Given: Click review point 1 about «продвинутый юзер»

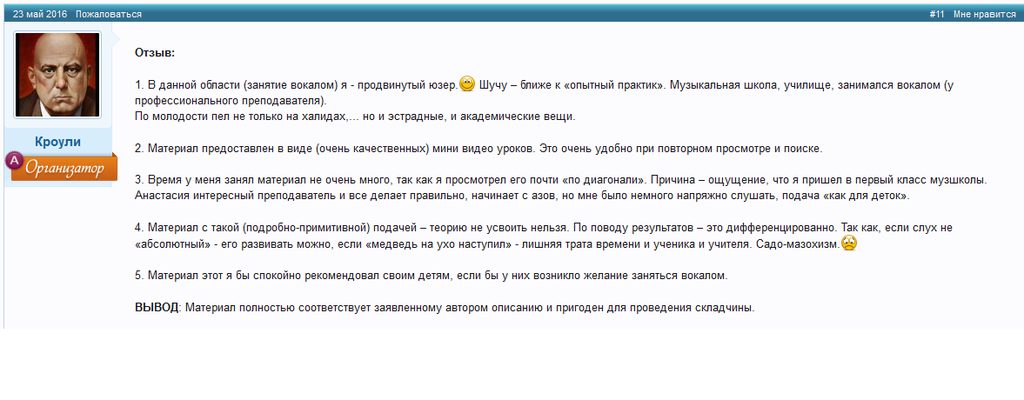Looking at the screenshot, I should click(300, 86).
